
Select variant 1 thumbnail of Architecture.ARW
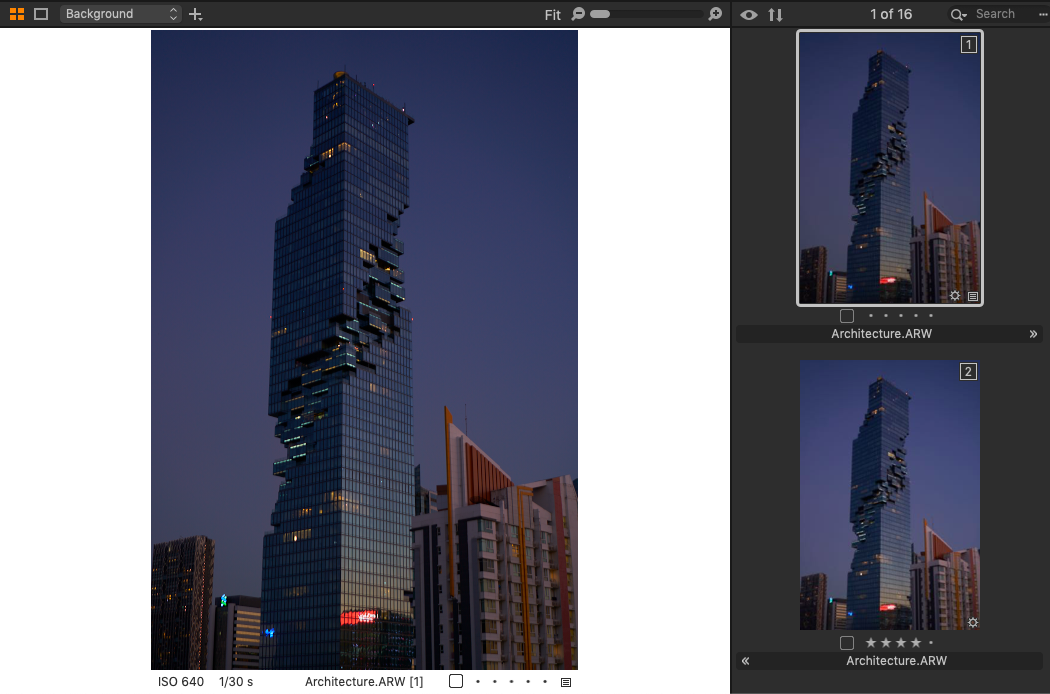890,167
